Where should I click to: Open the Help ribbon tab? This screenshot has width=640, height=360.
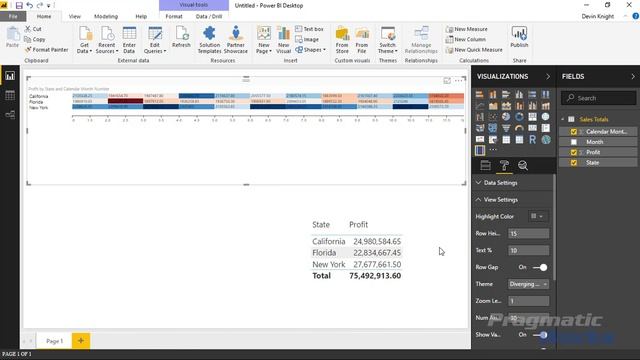(141, 16)
